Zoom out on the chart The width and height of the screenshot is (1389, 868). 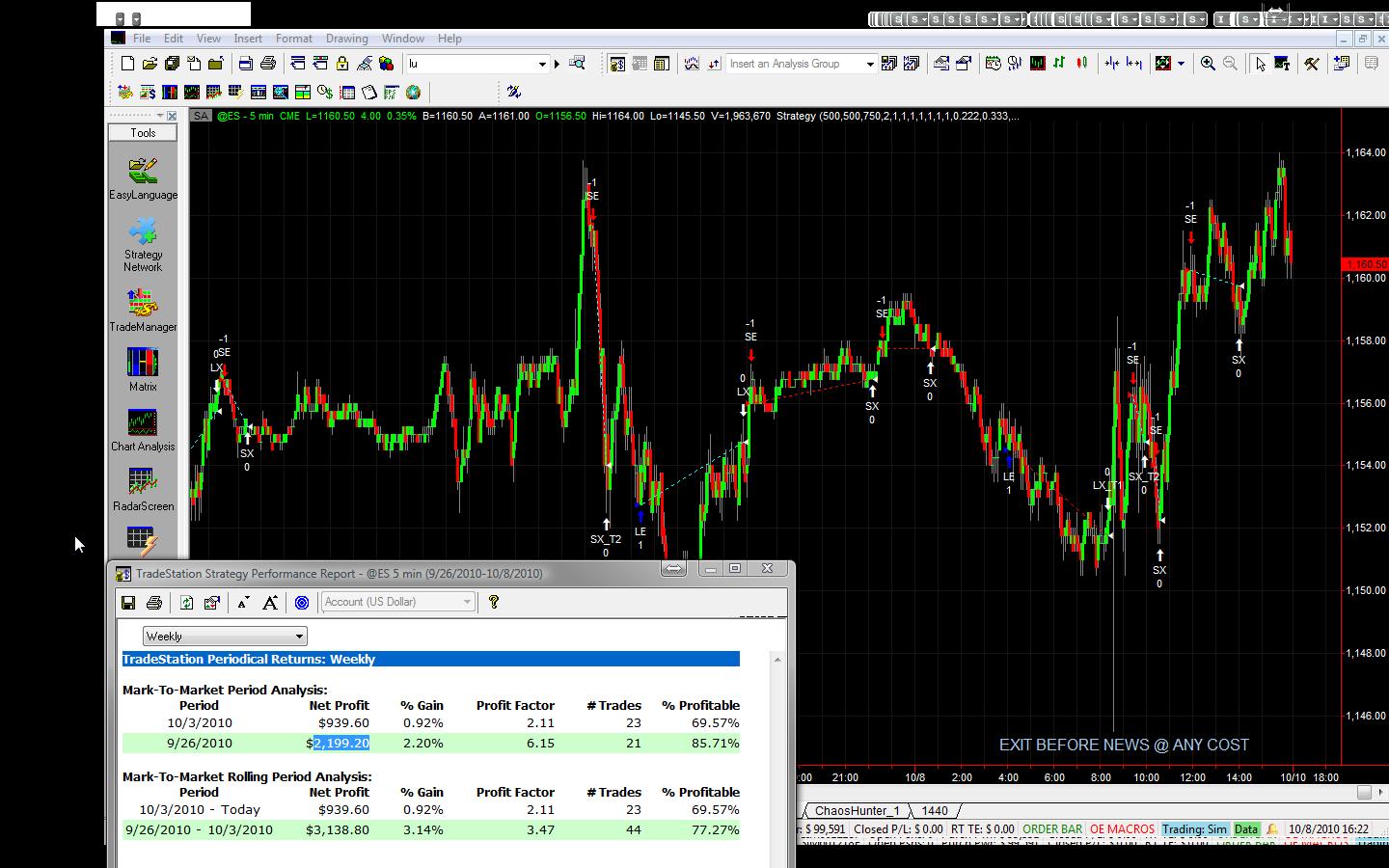pyautogui.click(x=1230, y=64)
